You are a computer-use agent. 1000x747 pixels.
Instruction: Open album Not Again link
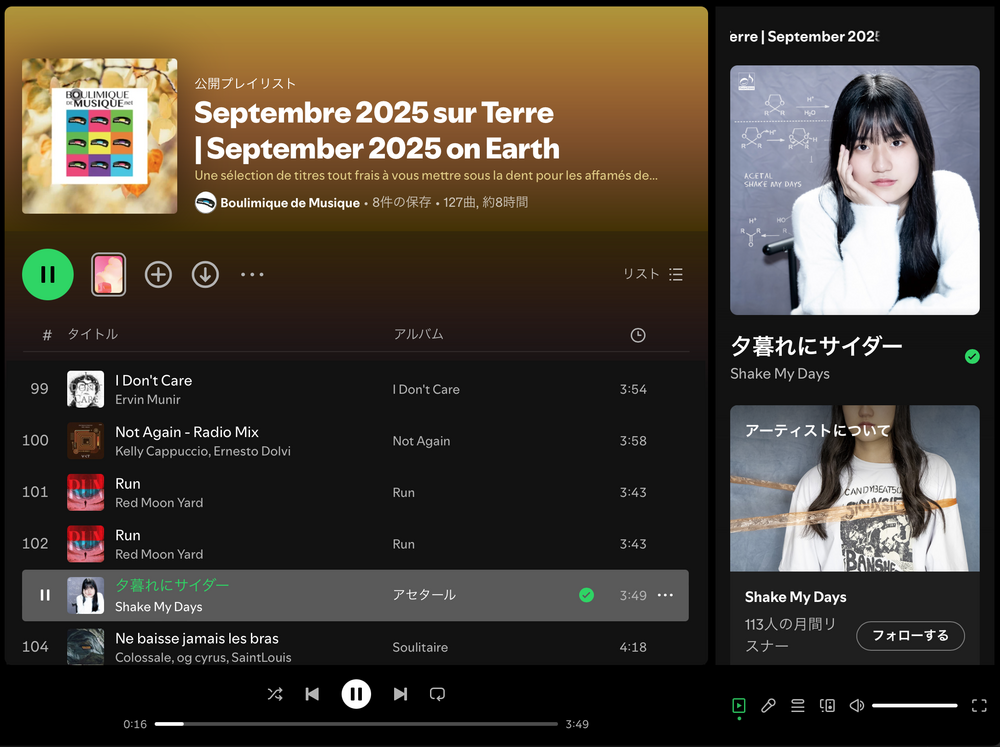[x=422, y=441]
